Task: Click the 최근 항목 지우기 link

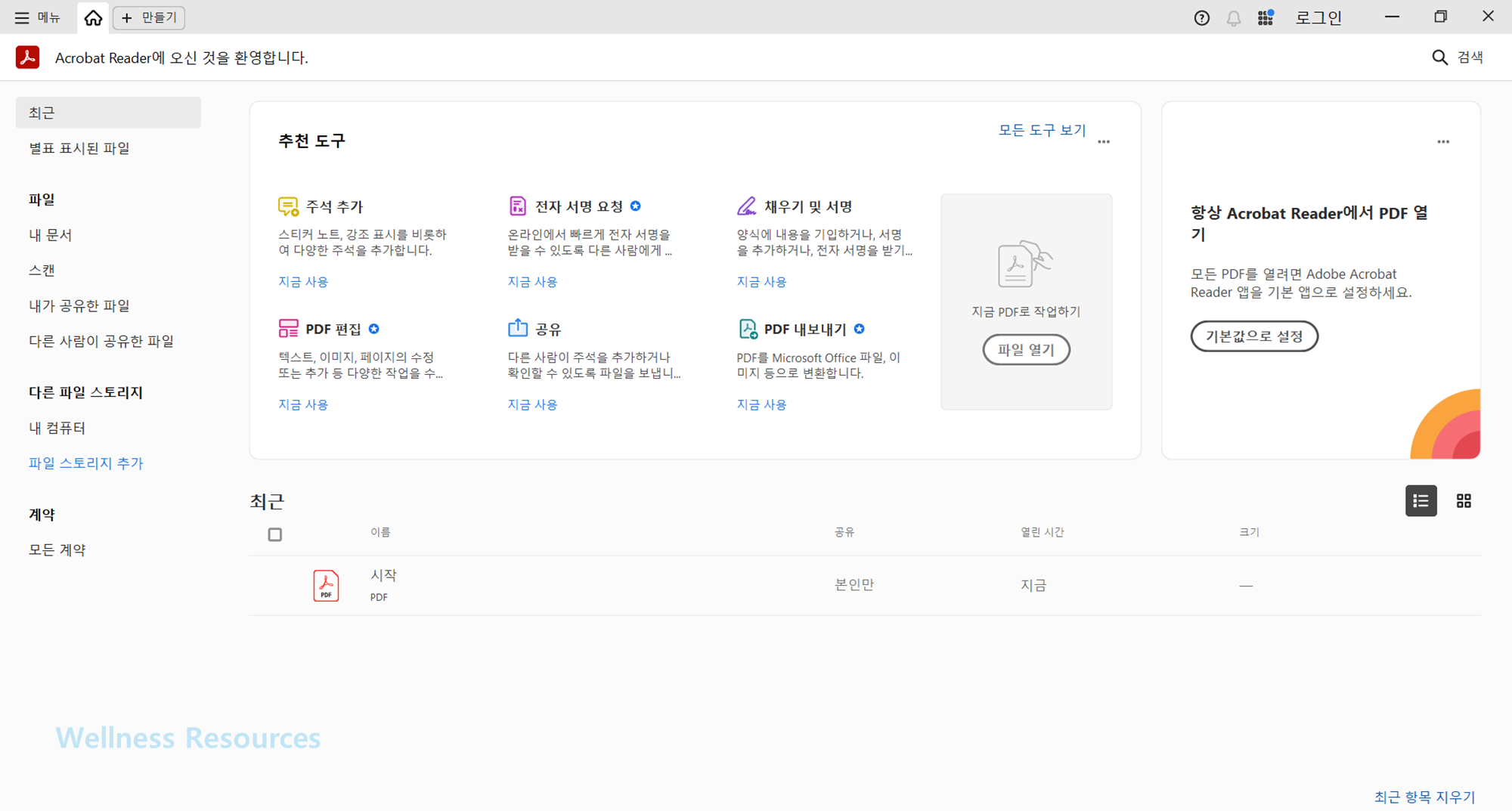Action: point(1424,797)
